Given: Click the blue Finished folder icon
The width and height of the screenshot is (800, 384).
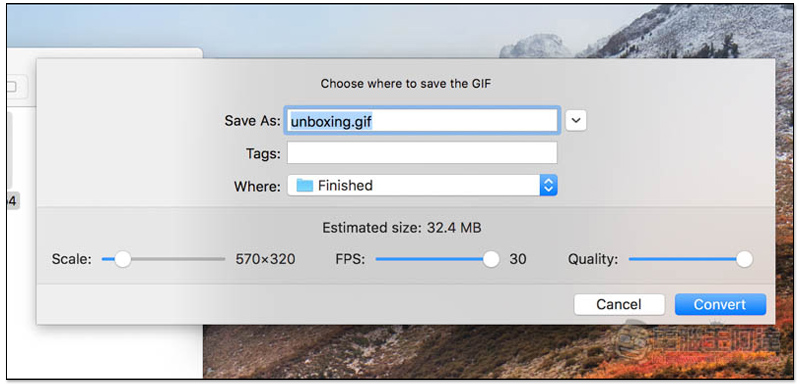Looking at the screenshot, I should click(x=305, y=185).
